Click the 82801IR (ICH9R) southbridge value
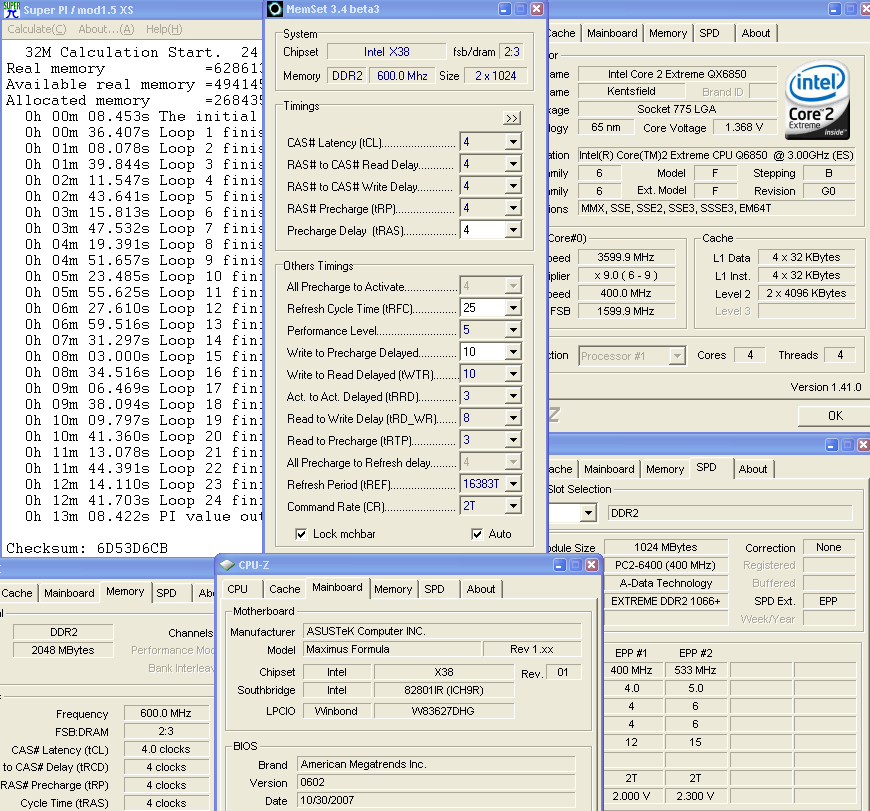The height and width of the screenshot is (811, 870). [x=444, y=690]
